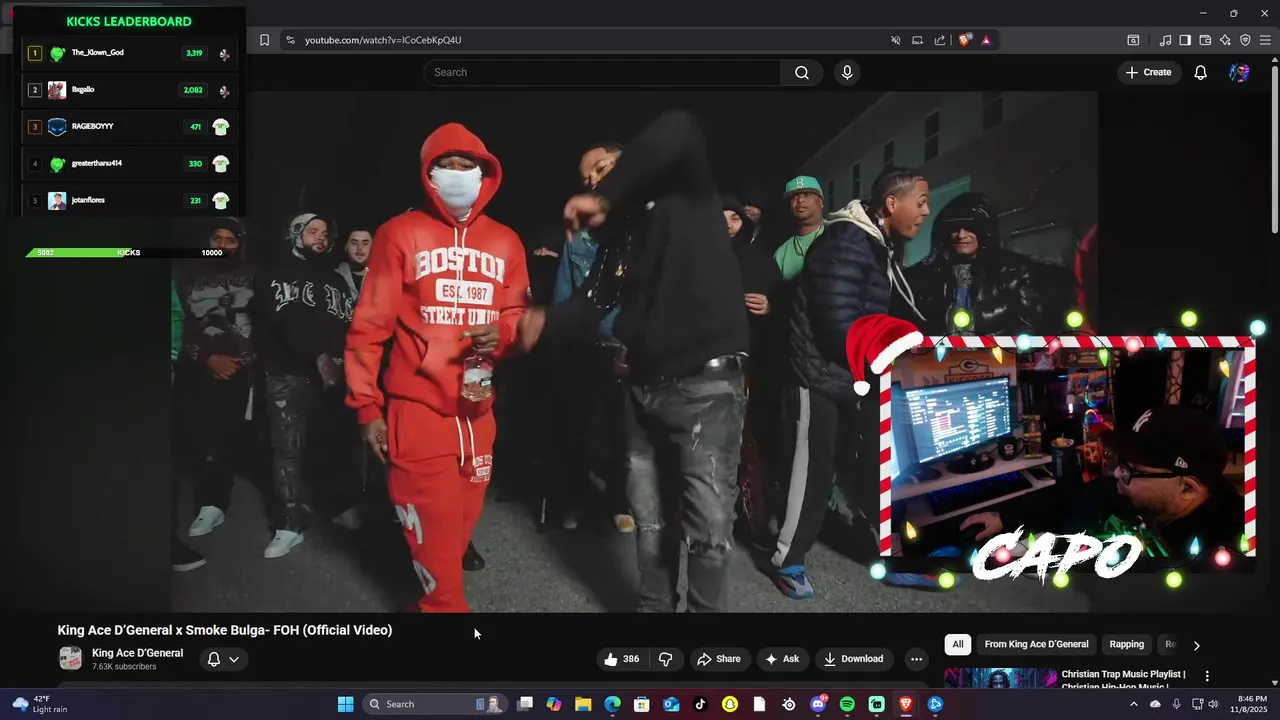Start voice search with microphone icon
The image size is (1280, 720).
(847, 72)
